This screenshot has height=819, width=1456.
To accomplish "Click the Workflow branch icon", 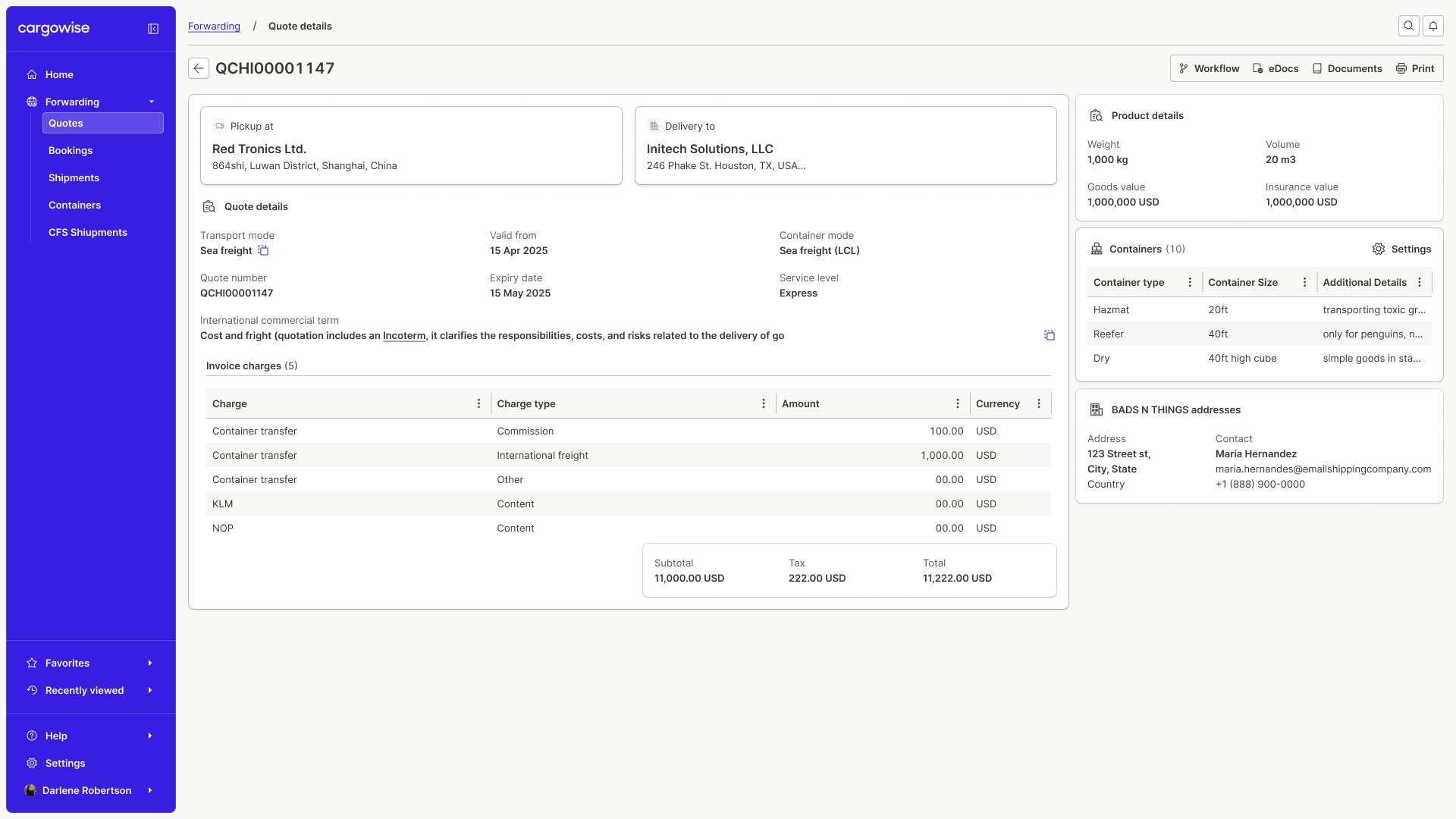I will coord(1184,68).
